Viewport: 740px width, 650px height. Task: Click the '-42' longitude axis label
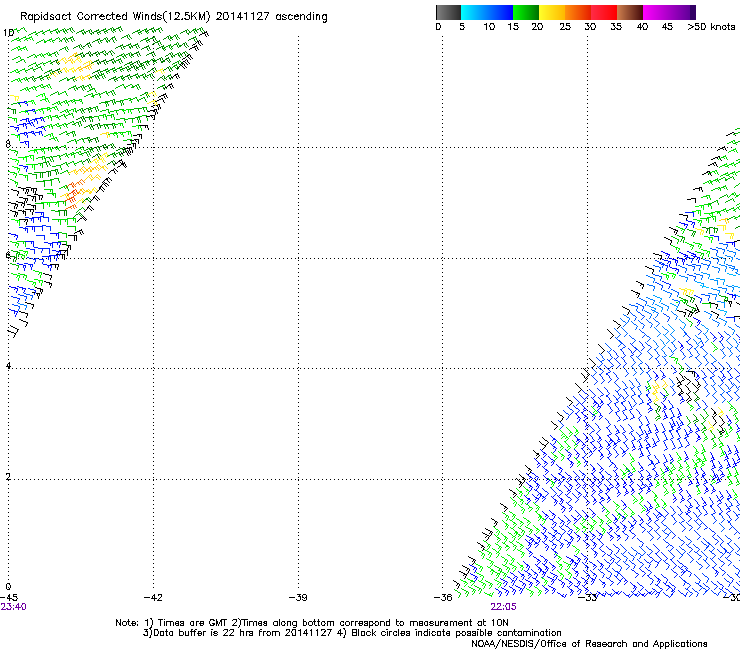tap(153, 598)
